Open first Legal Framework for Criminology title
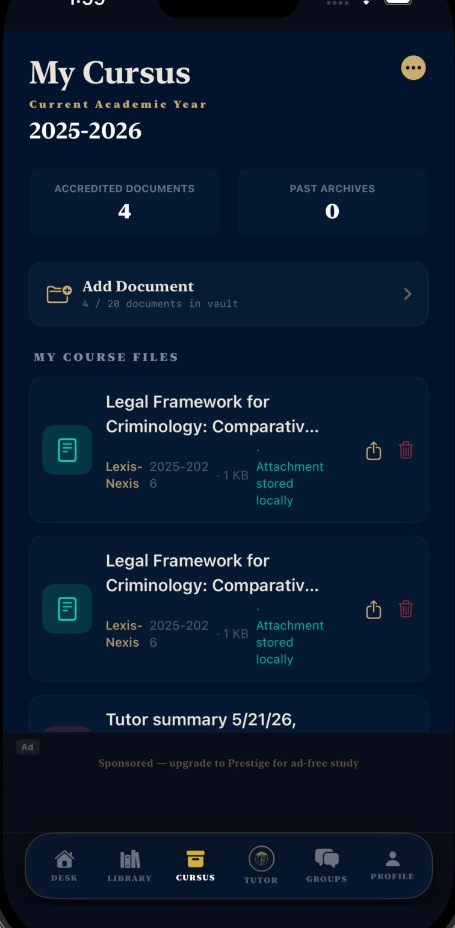 pos(212,414)
